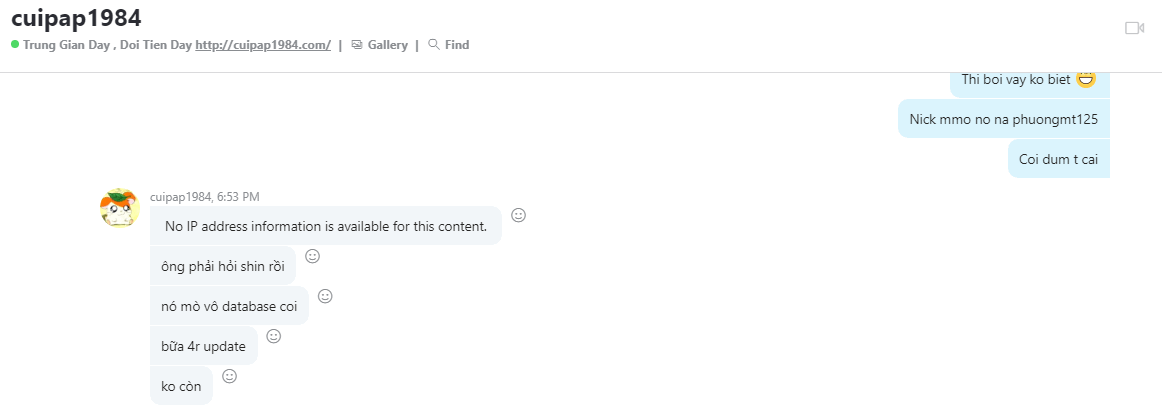Add reaction to "ông phải hỏi shin rồi"
1162x405 pixels.
pos(312,256)
